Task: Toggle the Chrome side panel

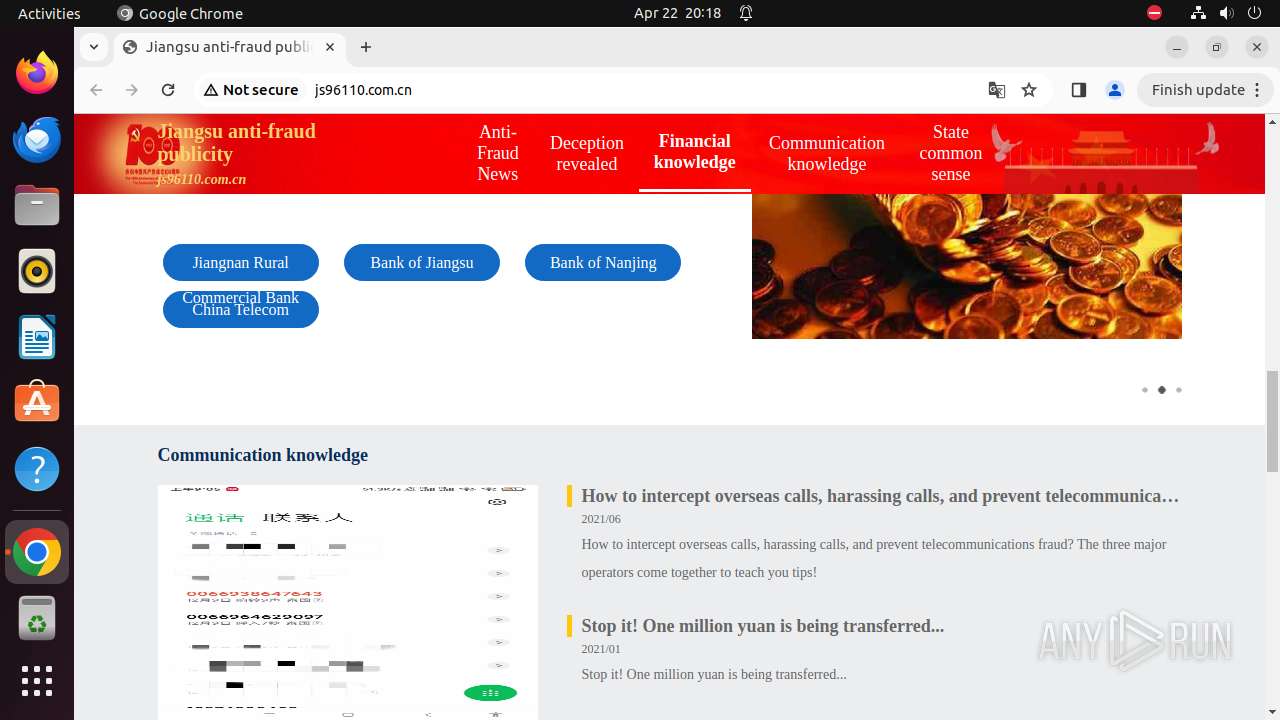Action: coord(1078,90)
